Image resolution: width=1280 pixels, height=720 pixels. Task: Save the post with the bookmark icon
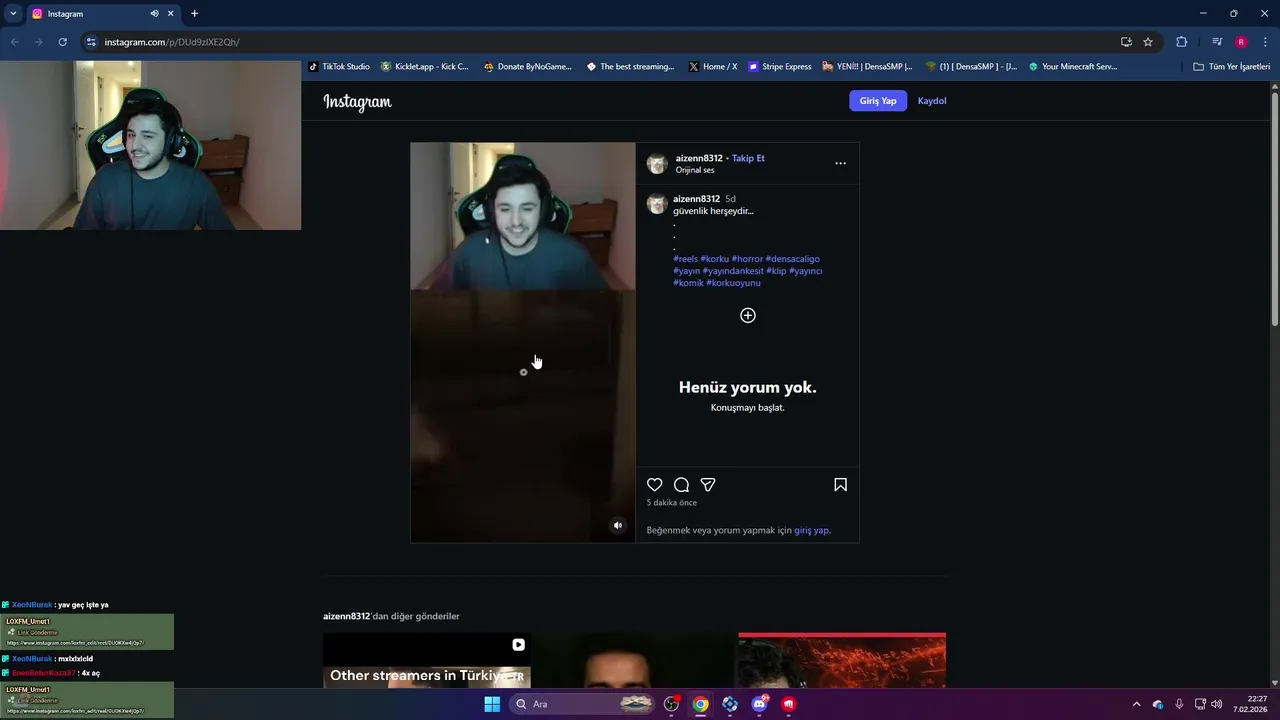click(840, 485)
